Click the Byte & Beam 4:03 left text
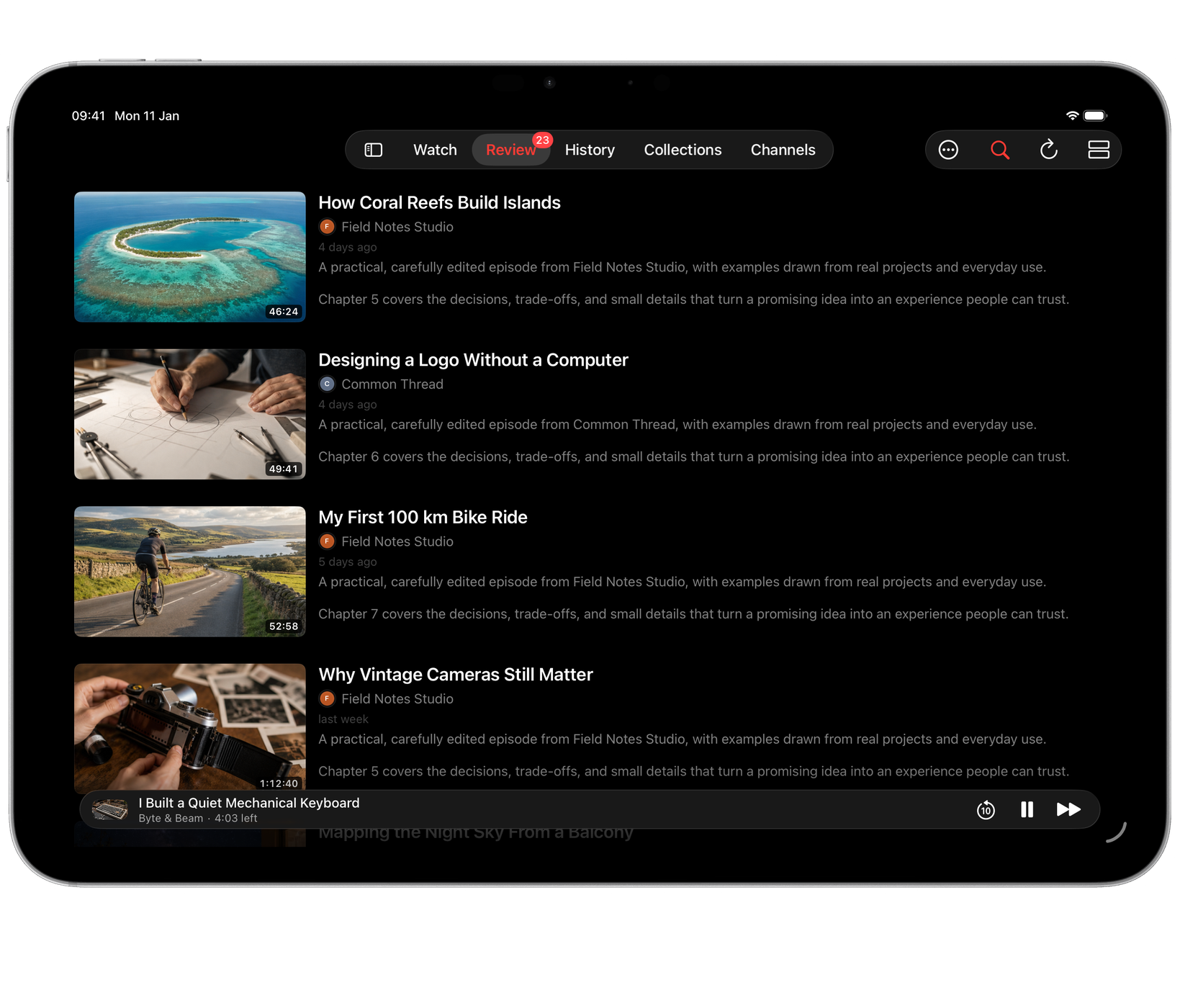 coord(198,819)
